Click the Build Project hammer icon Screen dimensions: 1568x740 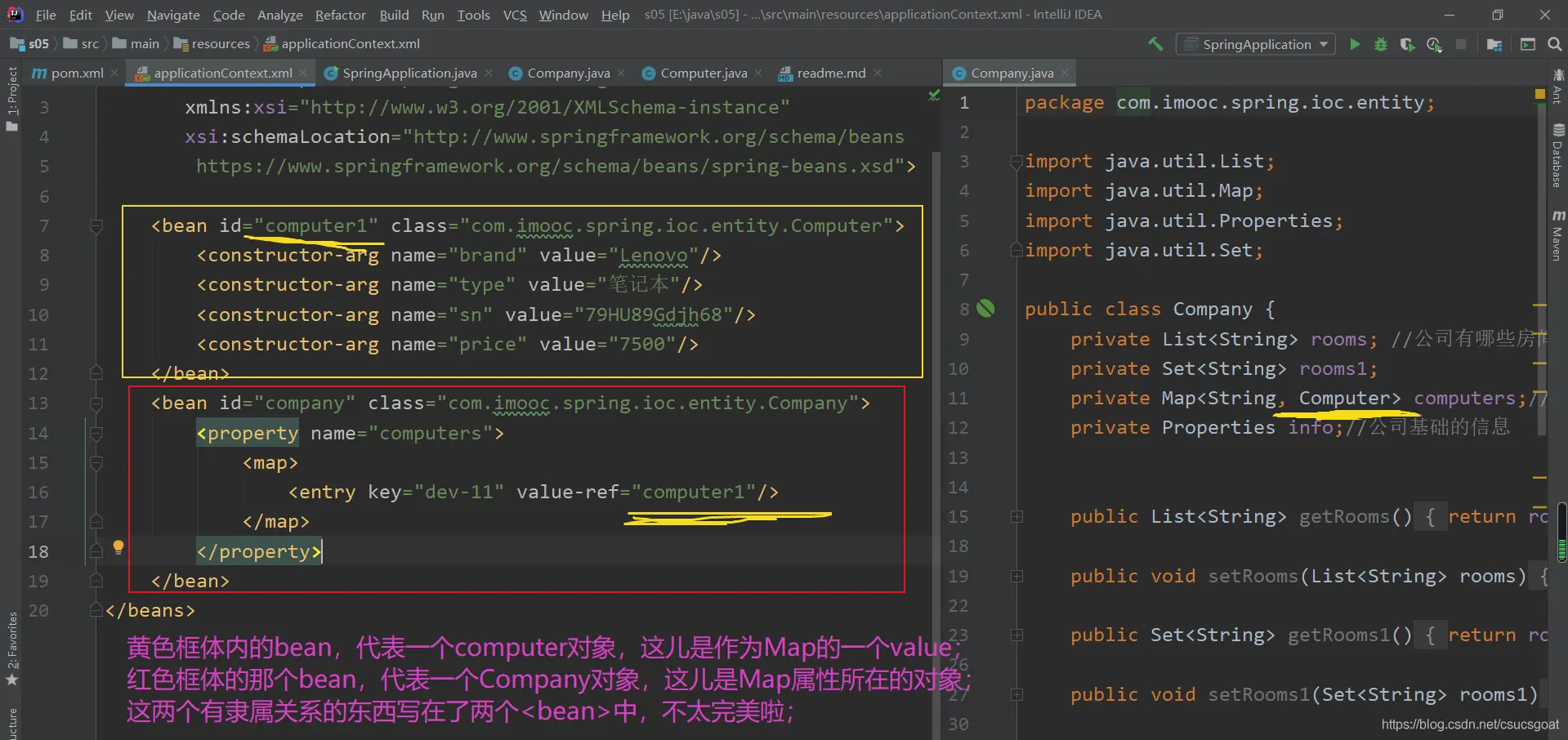tap(1155, 44)
